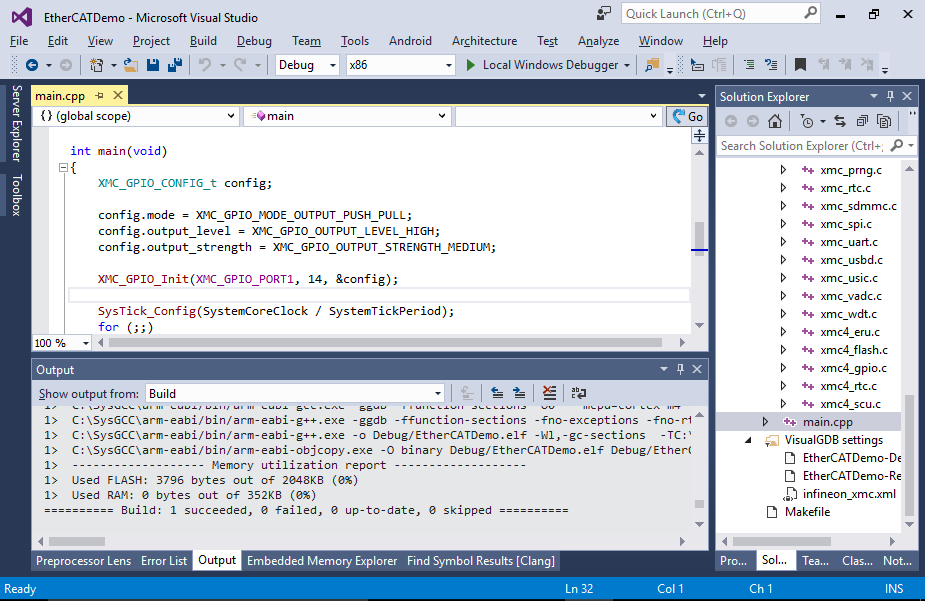Expand the xmc4_scu.c tree node

[x=783, y=404]
